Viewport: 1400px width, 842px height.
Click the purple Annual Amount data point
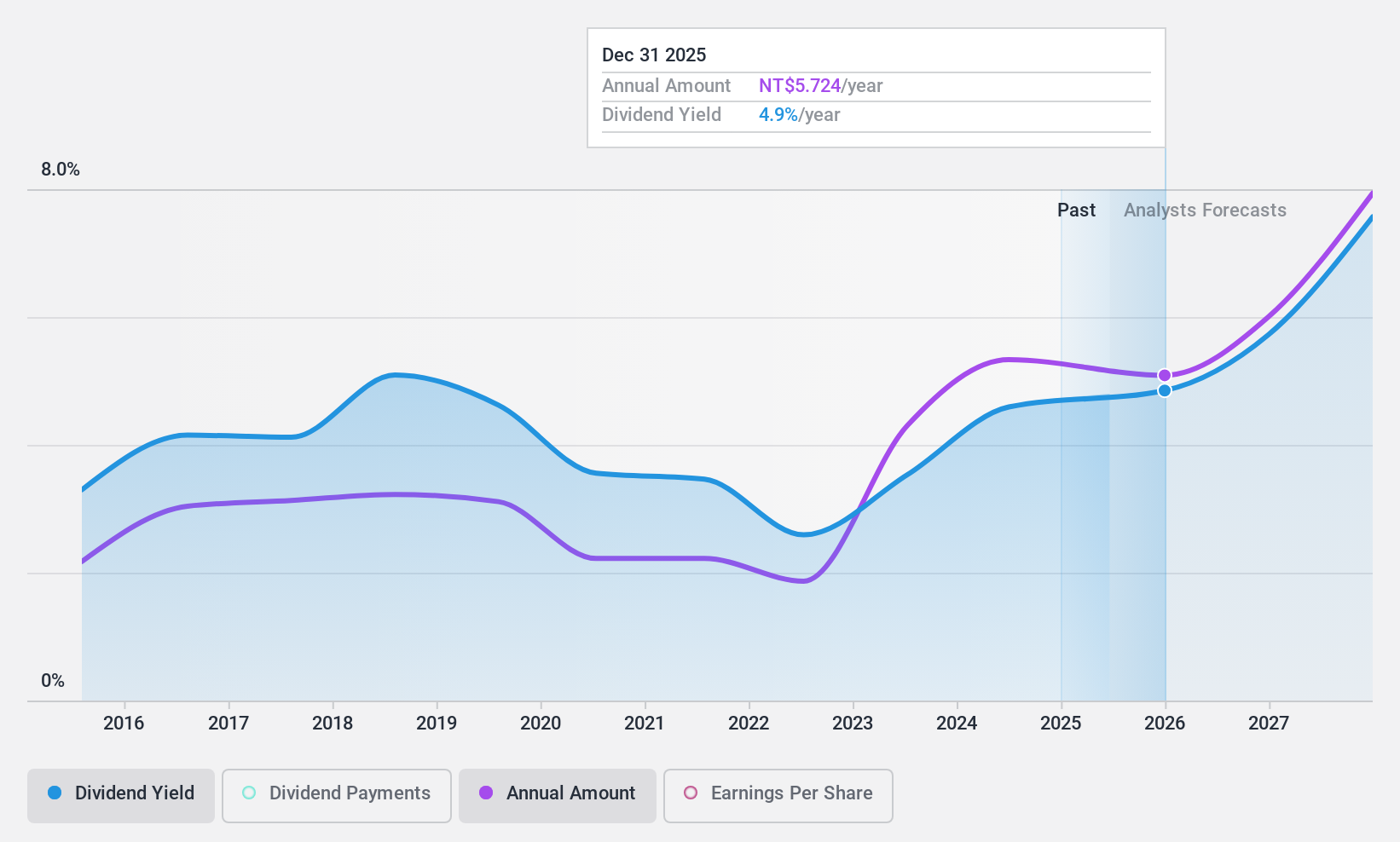pyautogui.click(x=1165, y=376)
